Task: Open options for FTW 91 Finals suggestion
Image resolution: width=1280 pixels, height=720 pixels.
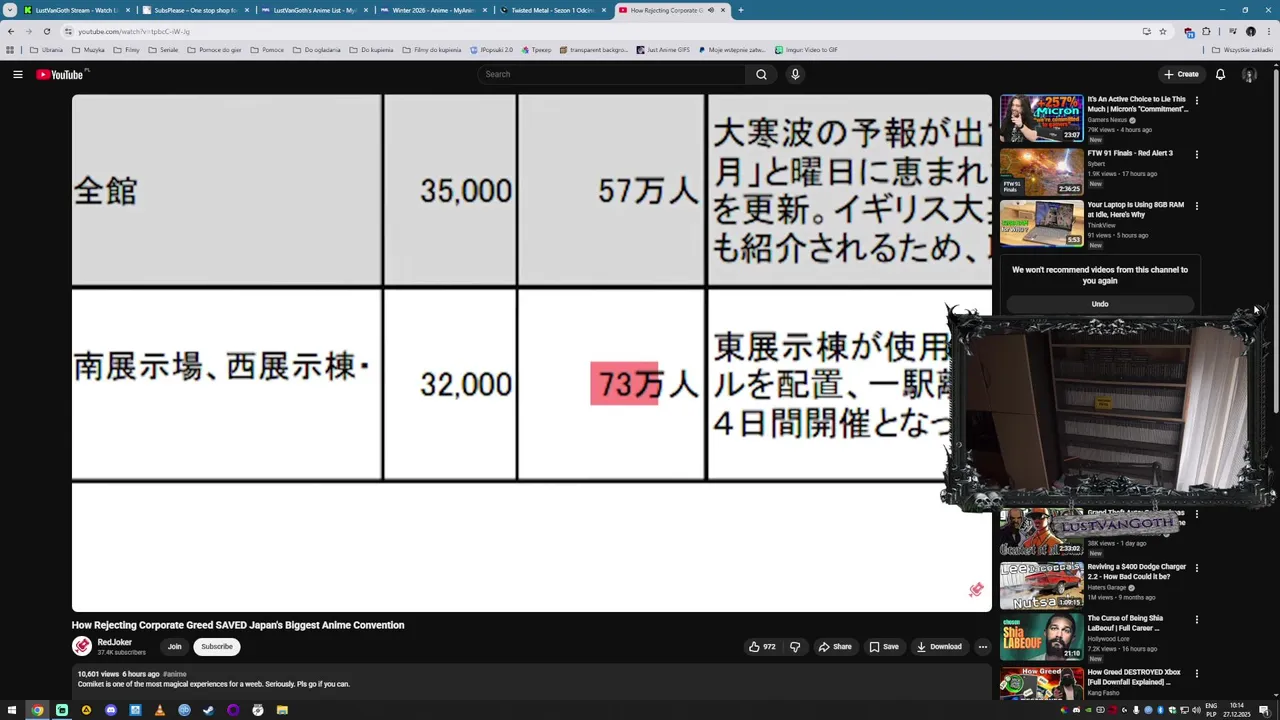Action: 1196,154
